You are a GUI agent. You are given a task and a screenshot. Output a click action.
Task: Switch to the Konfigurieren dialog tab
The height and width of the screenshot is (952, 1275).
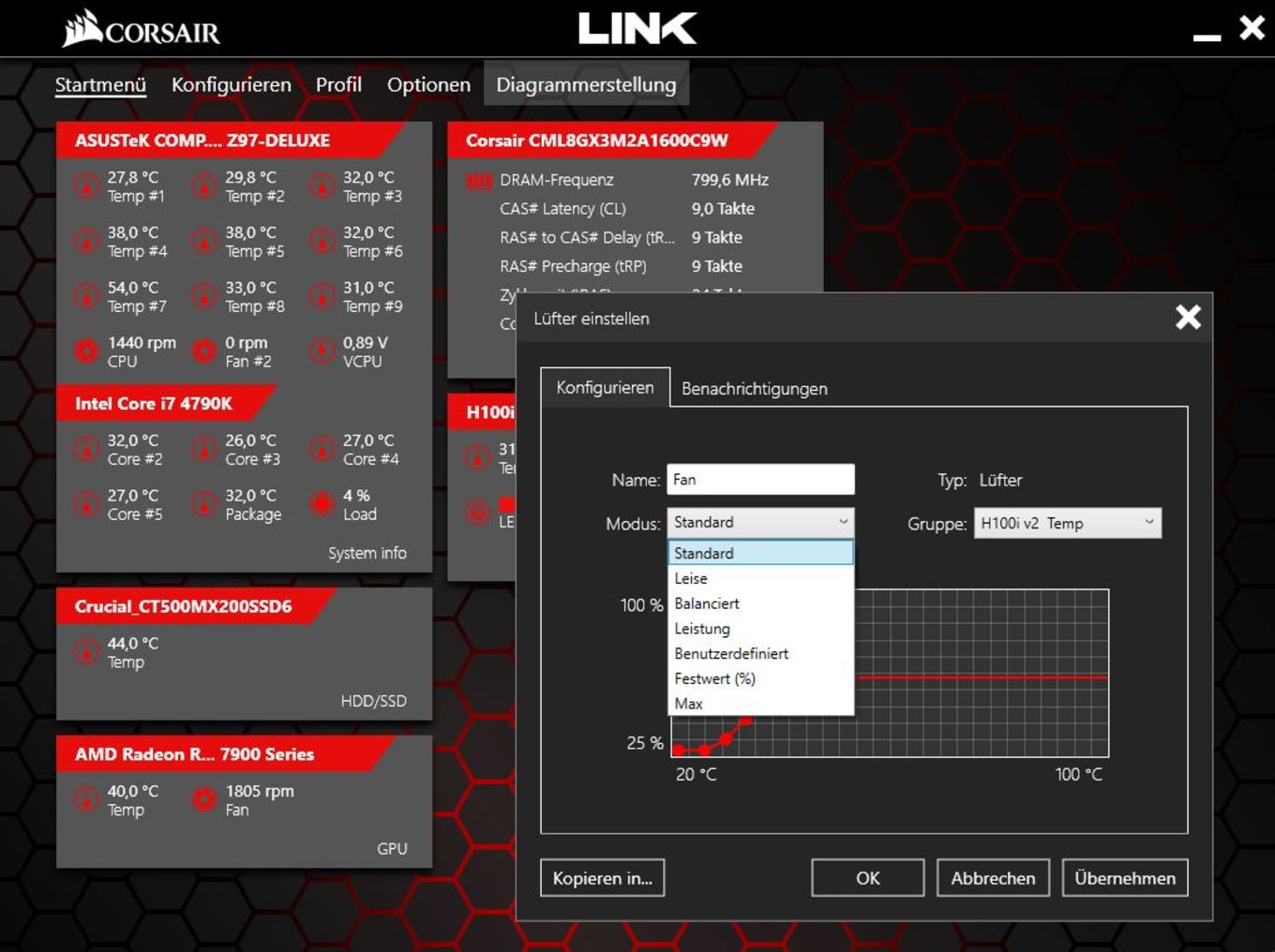click(x=605, y=387)
